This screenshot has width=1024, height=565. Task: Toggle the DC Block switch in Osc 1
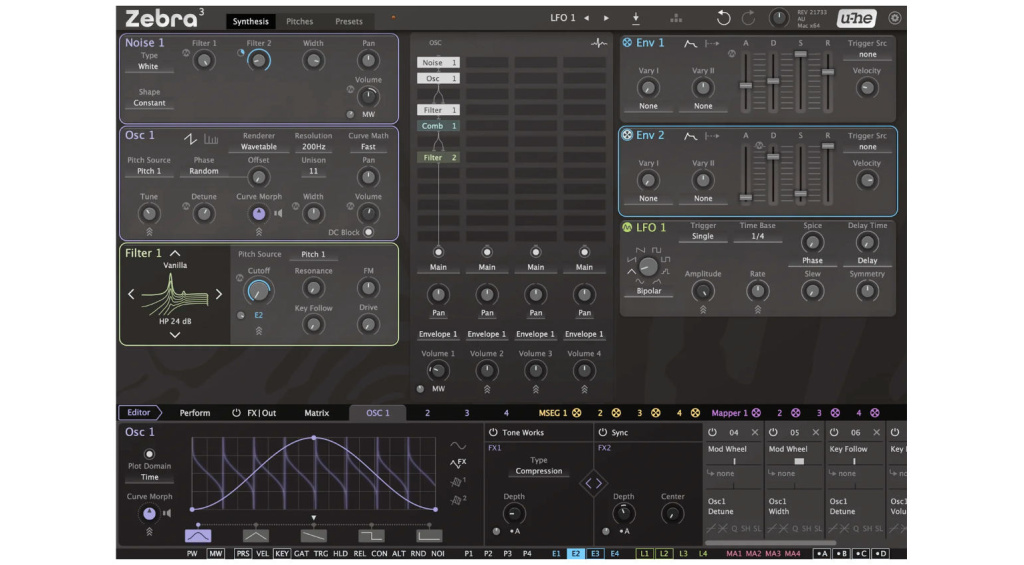369,232
